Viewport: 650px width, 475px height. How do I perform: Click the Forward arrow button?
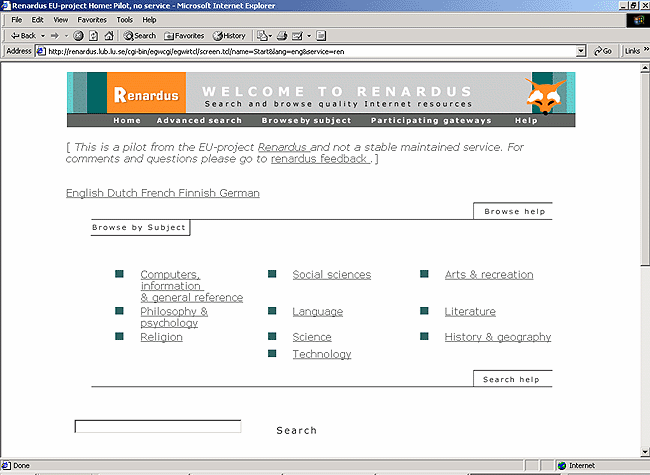point(55,36)
